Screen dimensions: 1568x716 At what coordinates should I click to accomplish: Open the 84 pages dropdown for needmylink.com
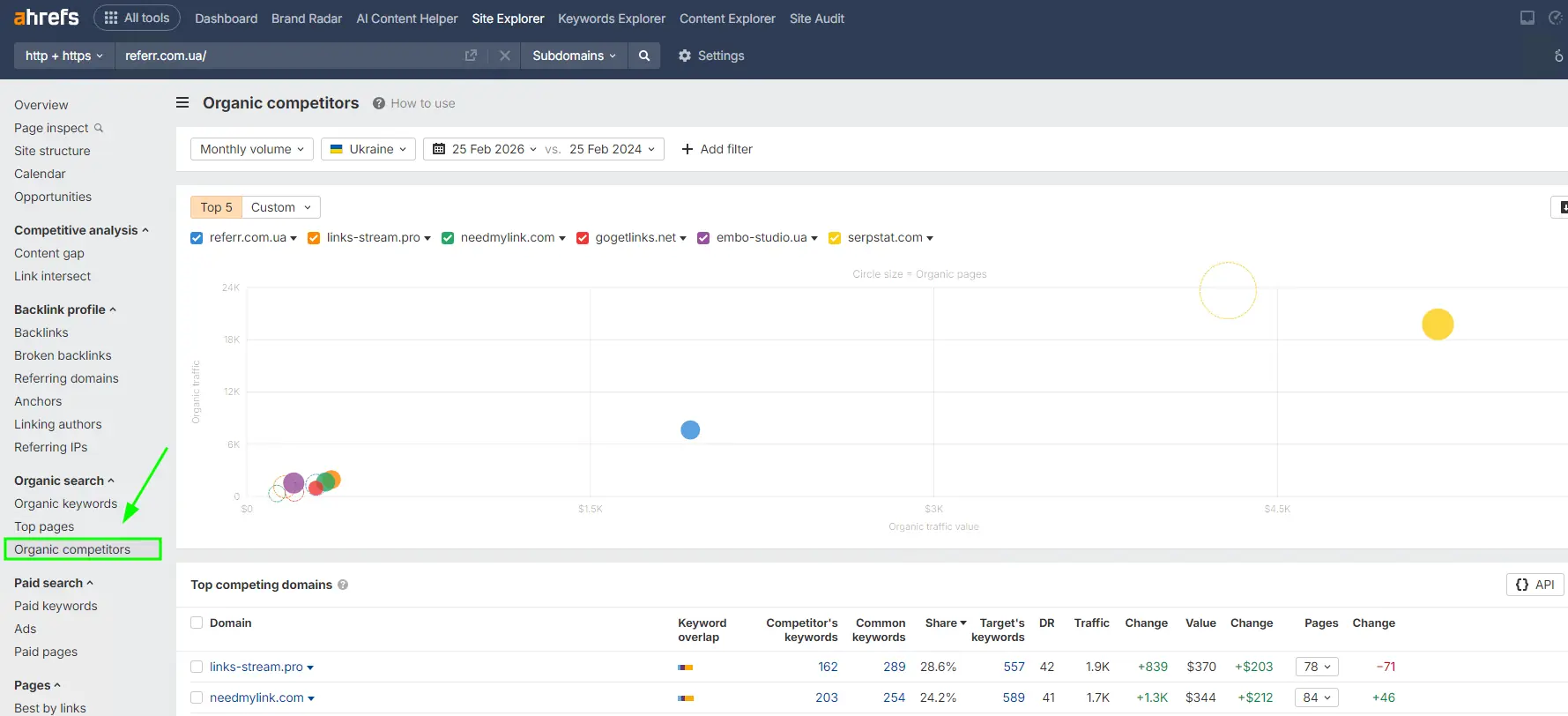[1317, 697]
